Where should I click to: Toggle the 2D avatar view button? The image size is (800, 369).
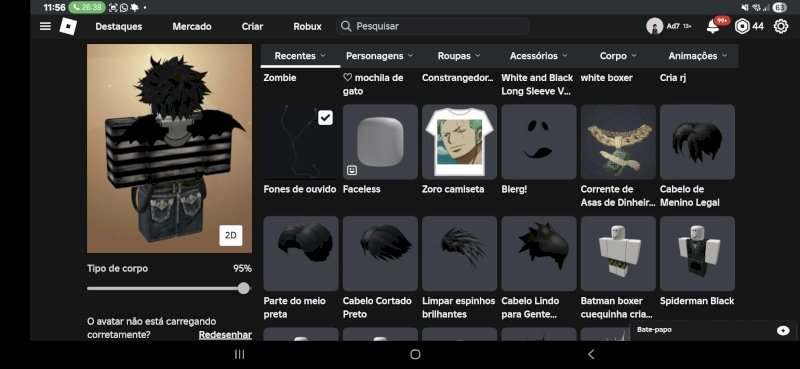point(231,235)
